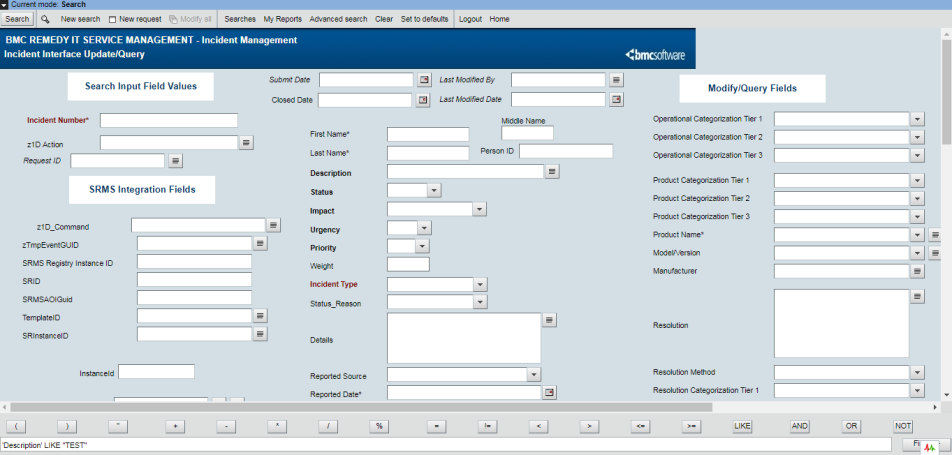
Task: Open My Reports
Action: click(282, 19)
